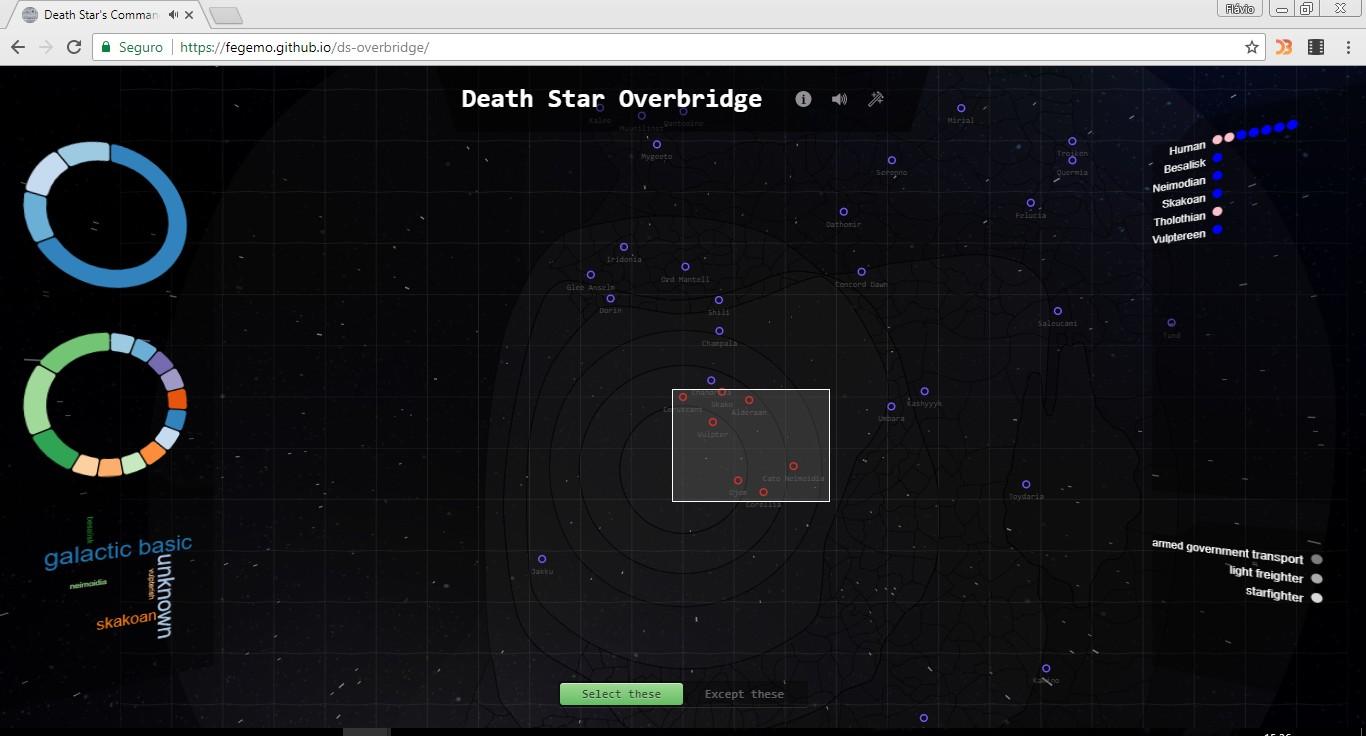The height and width of the screenshot is (736, 1366).
Task: Toggle the starfighter vehicle dot
Action: (1317, 598)
